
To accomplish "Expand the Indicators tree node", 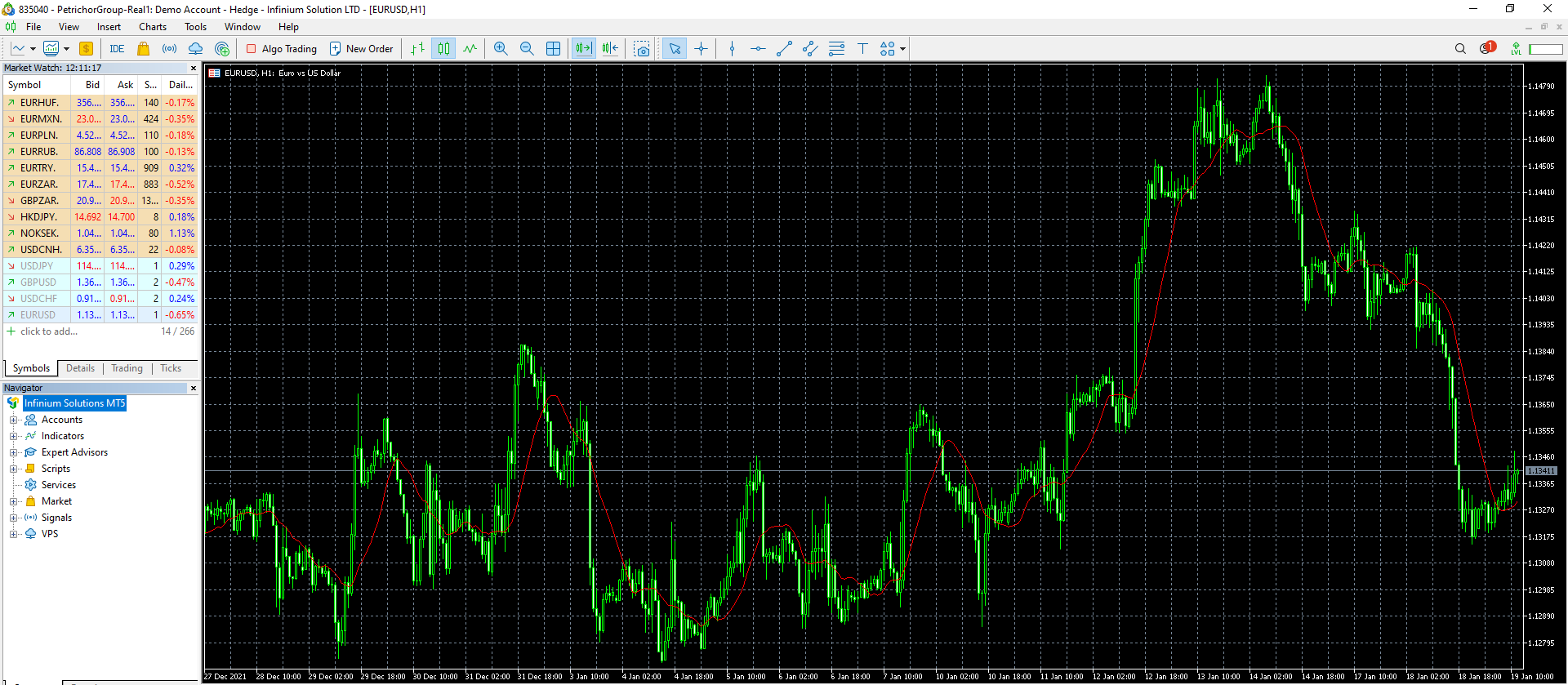I will pos(13,436).
